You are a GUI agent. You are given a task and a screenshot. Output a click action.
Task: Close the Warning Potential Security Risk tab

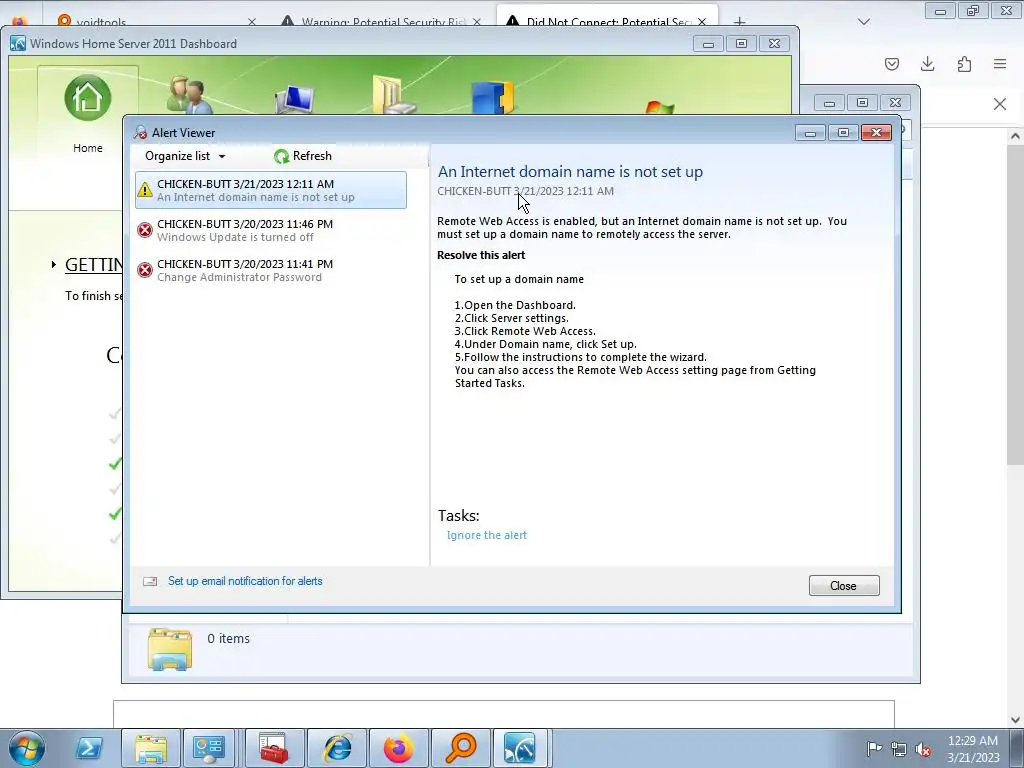point(477,22)
